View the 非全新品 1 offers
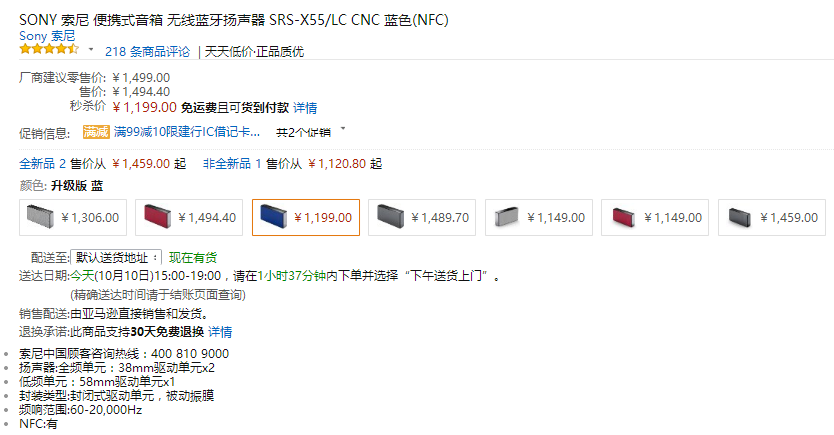 pyautogui.click(x=232, y=164)
